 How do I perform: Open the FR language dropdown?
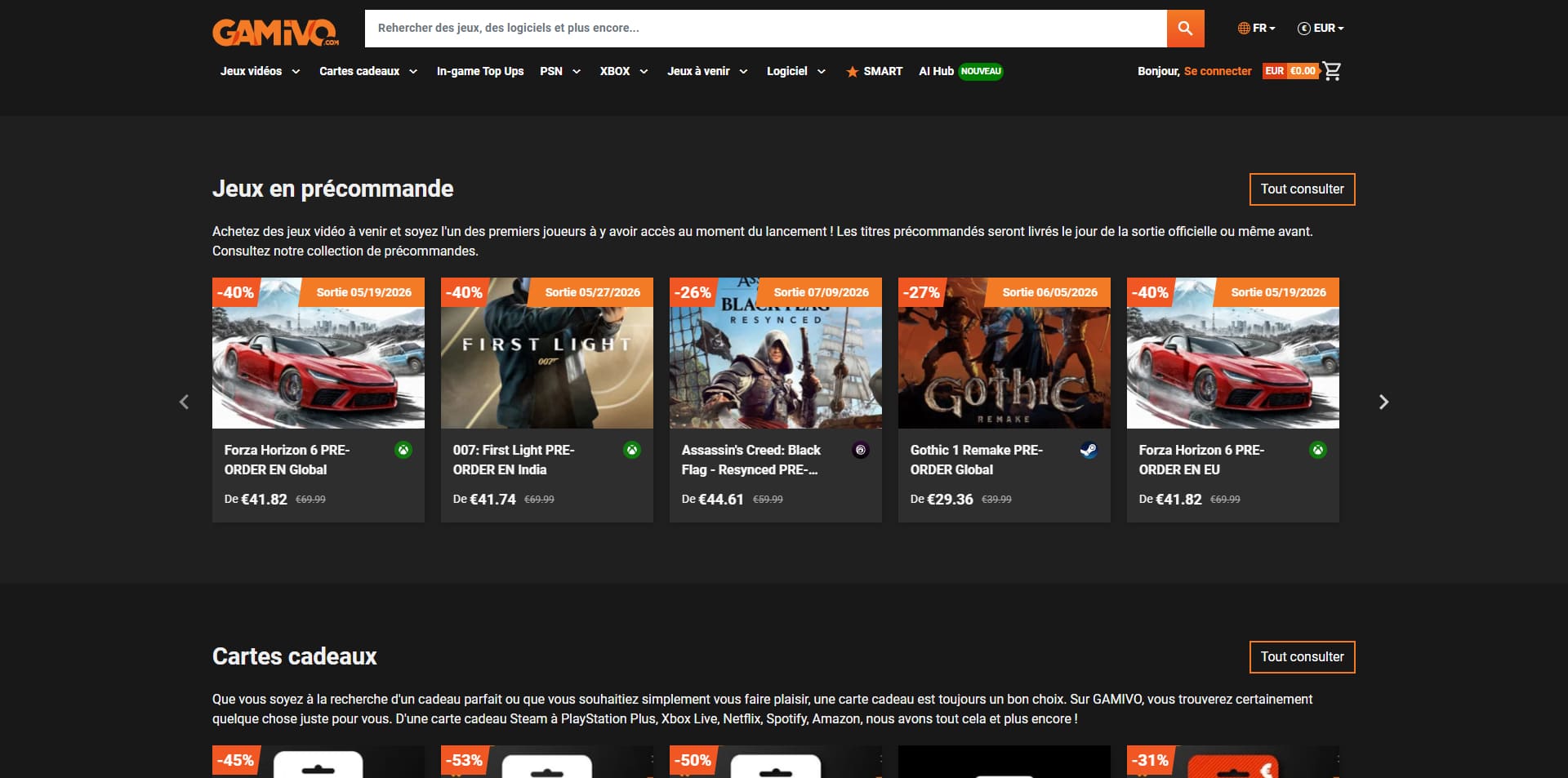tap(1256, 28)
